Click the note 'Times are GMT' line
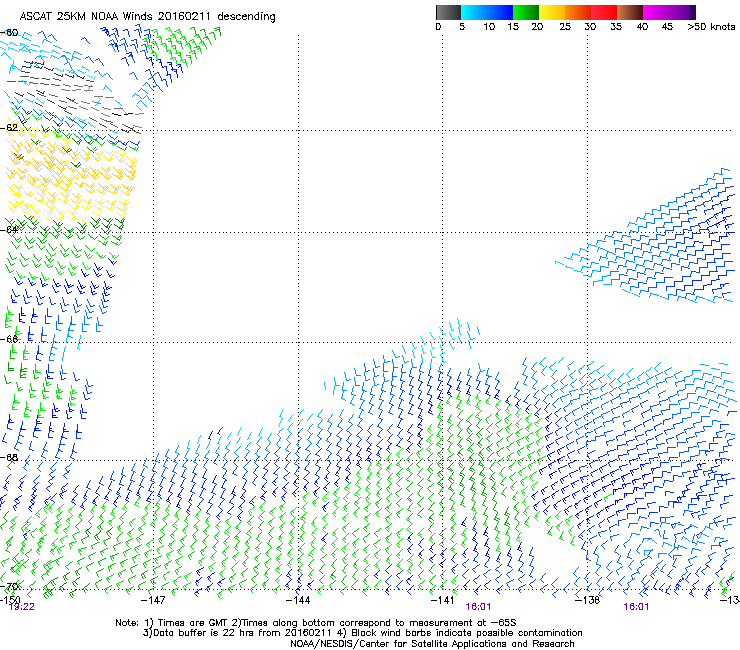Image resolution: width=740 pixels, height=650 pixels. (x=315, y=623)
